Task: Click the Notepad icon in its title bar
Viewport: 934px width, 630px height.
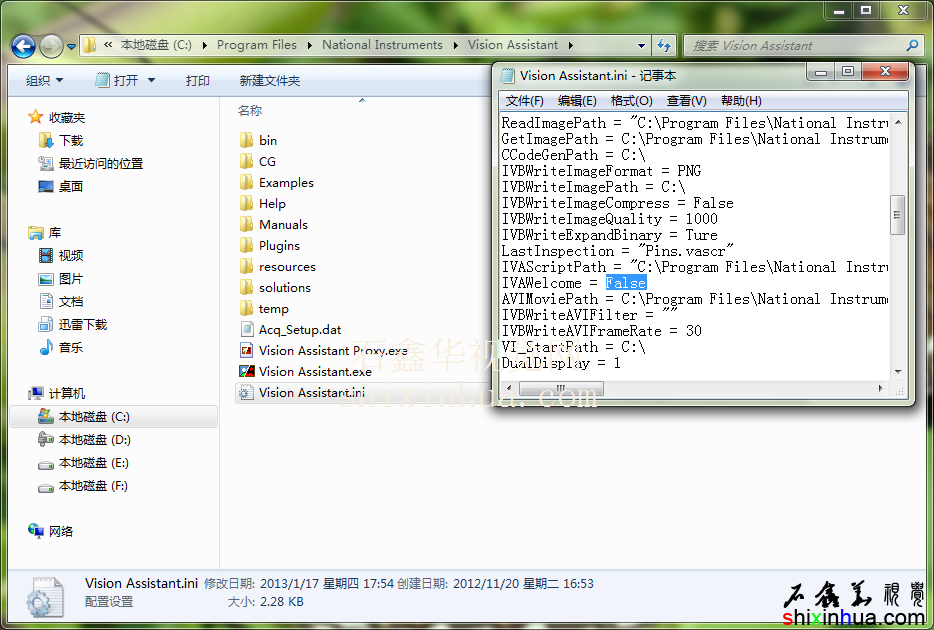Action: pos(508,76)
